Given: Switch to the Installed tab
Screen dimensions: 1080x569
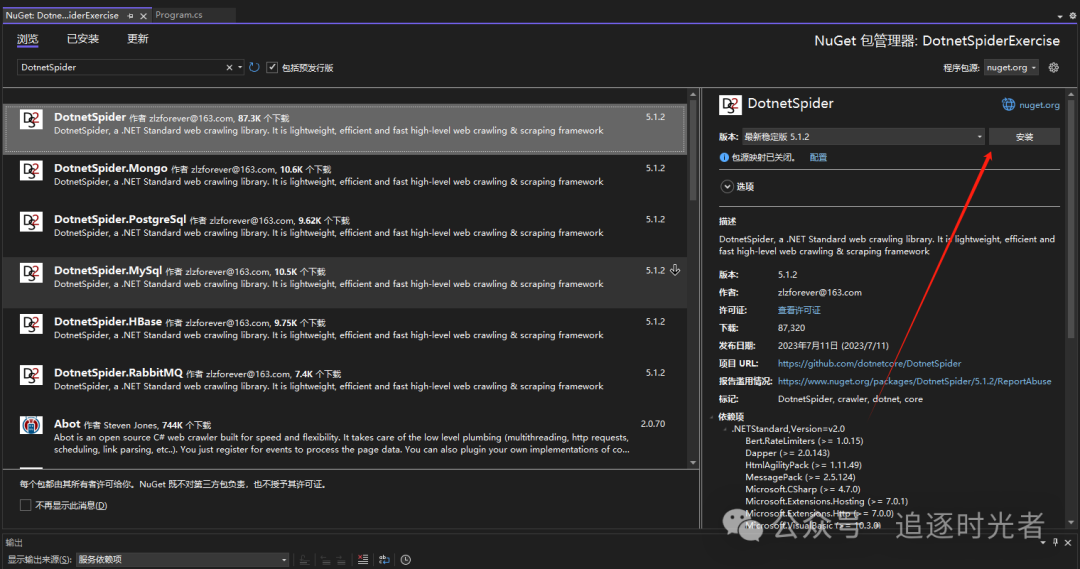Looking at the screenshot, I should click(83, 39).
